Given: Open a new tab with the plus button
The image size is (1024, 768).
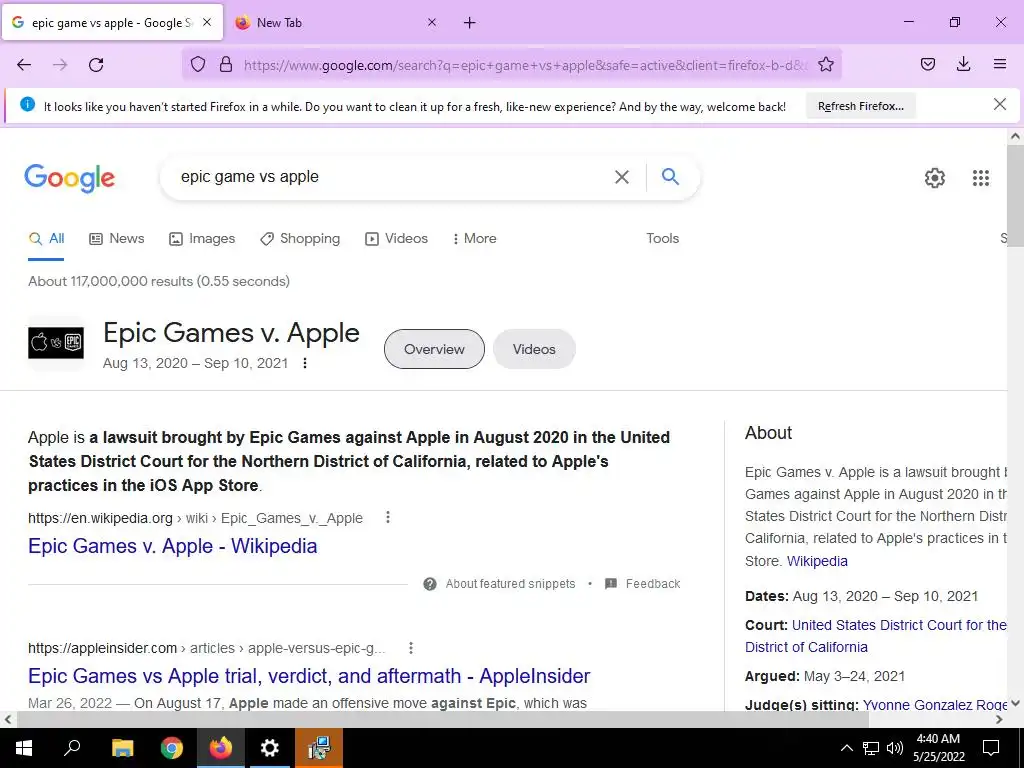Looking at the screenshot, I should [x=470, y=23].
